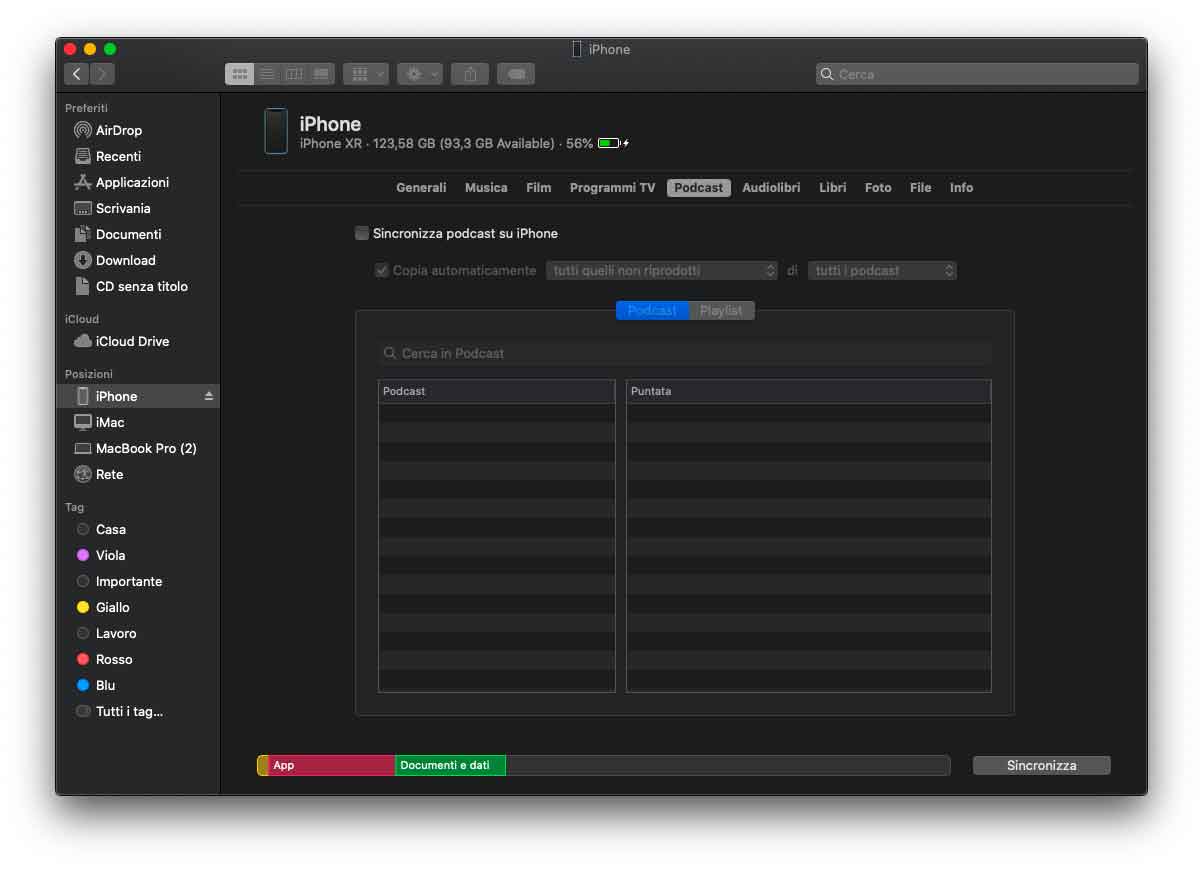Select the Podcast segmented button
Screen dimensions: 1203x869
click(x=652, y=311)
